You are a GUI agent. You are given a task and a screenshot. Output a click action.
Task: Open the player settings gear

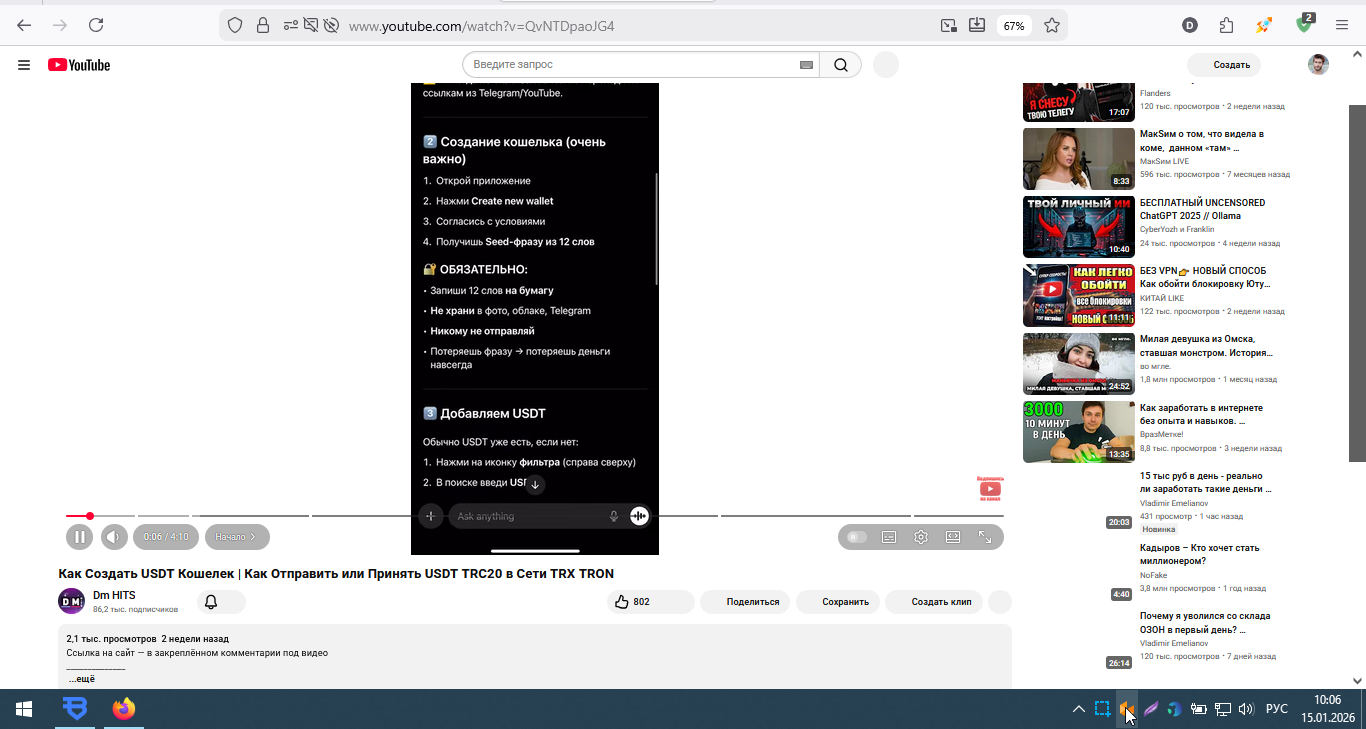(921, 537)
